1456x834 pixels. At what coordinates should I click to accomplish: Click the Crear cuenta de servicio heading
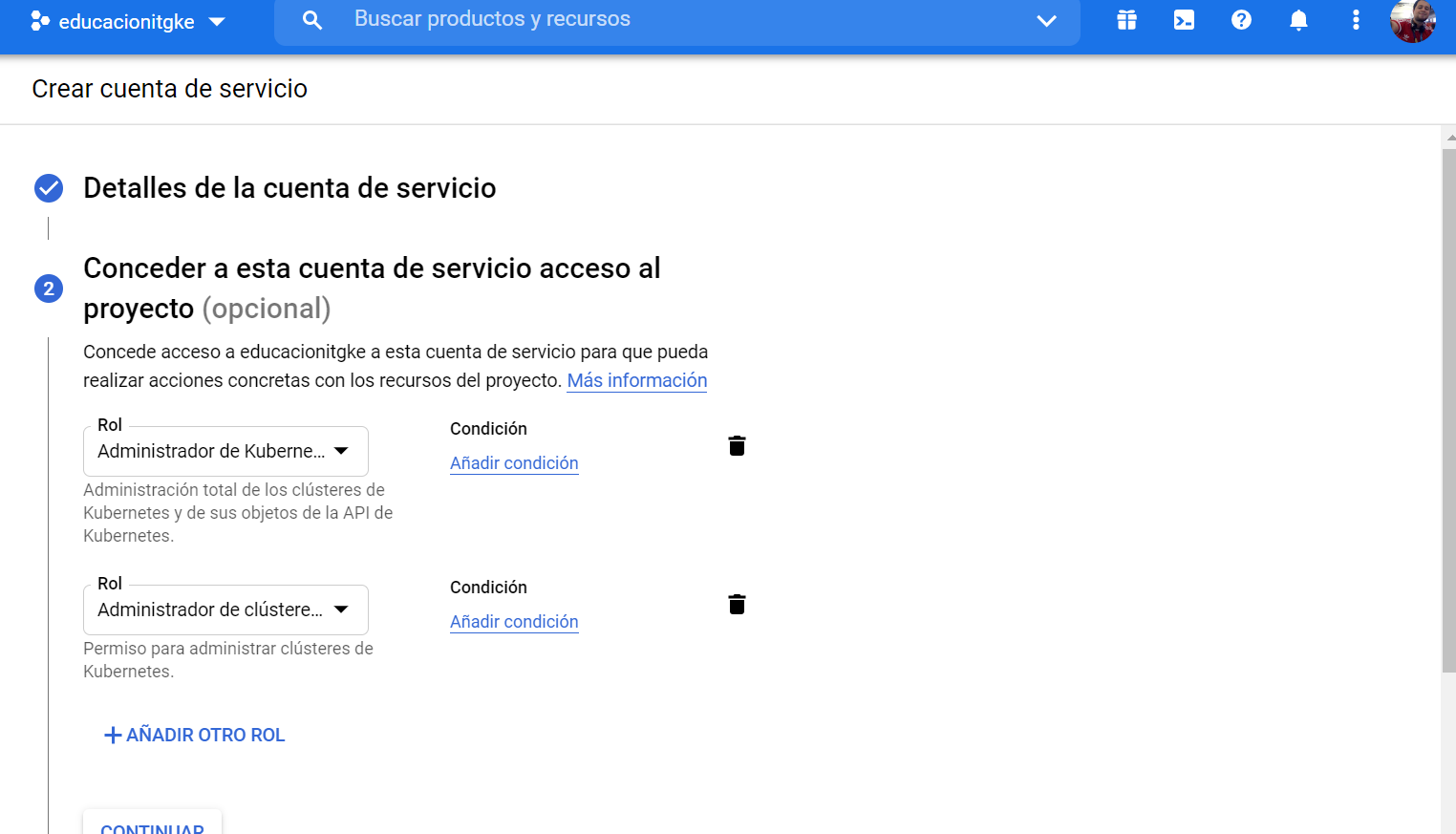pos(170,89)
